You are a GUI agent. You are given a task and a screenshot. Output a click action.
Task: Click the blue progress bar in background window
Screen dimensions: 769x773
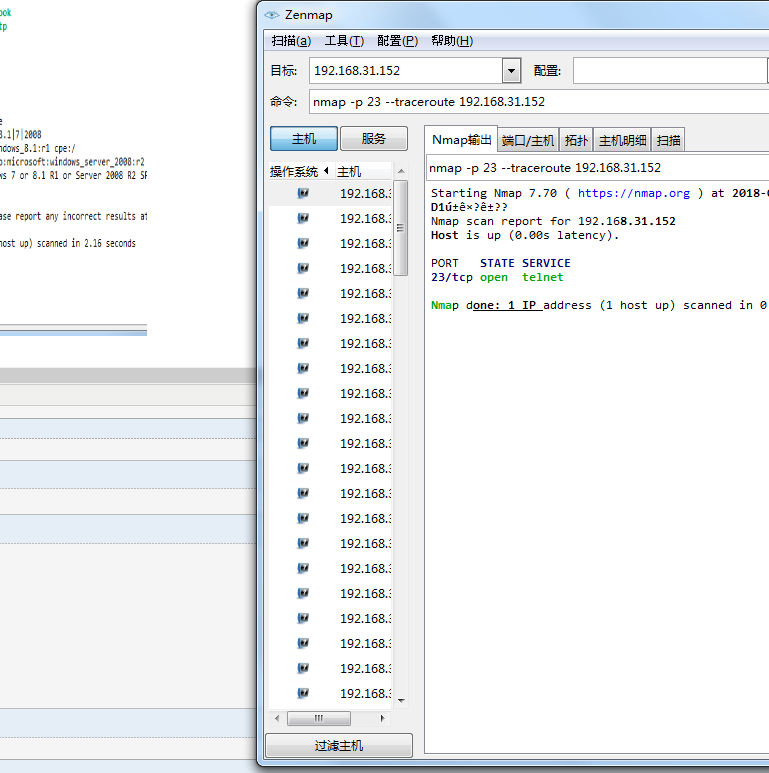point(73,333)
